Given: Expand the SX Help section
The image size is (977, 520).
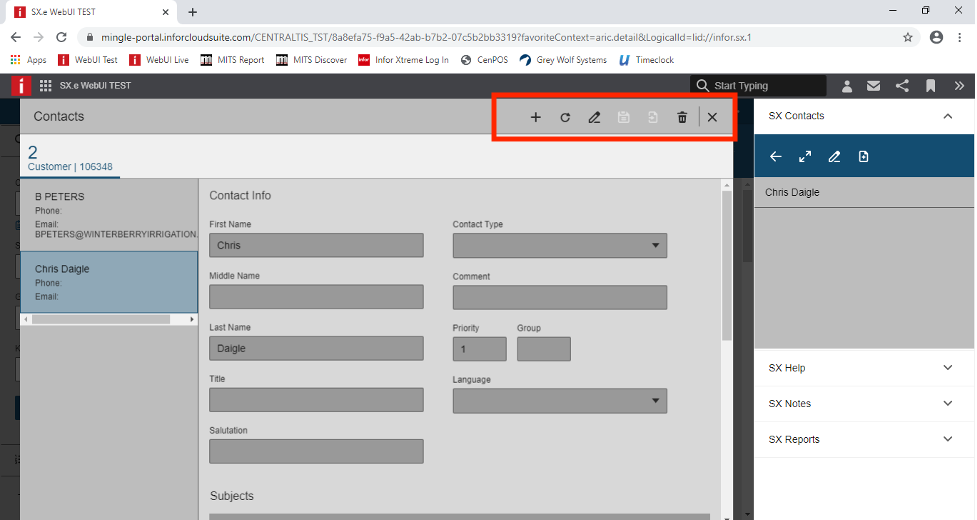Looking at the screenshot, I should (x=948, y=367).
